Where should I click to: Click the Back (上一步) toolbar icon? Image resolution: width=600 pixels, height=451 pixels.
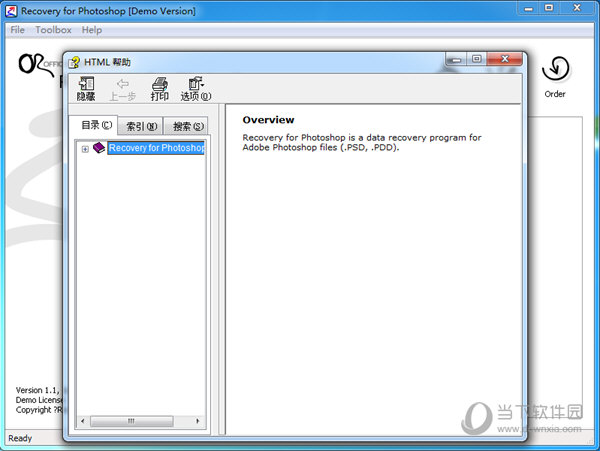tap(122, 89)
